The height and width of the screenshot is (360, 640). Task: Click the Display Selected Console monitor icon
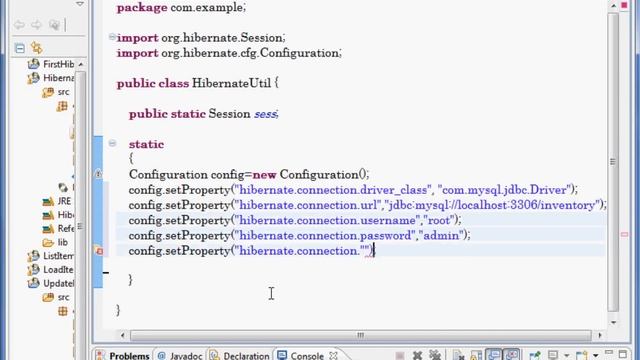pos(553,355)
